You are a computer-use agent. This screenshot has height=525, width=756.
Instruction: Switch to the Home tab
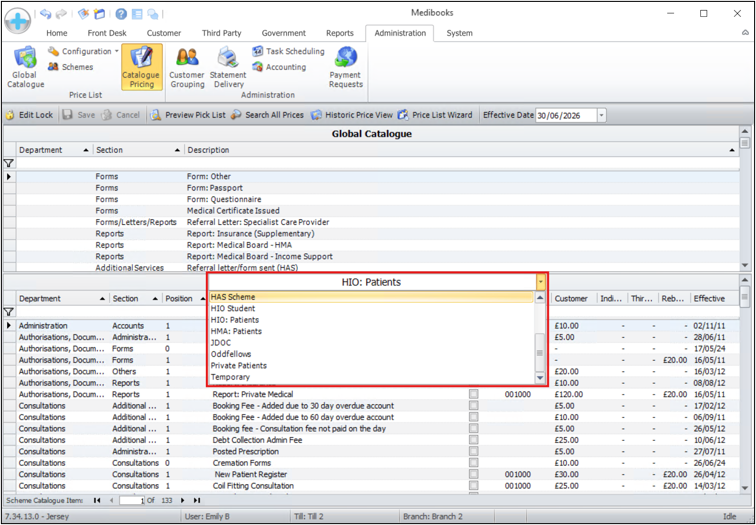pos(56,33)
